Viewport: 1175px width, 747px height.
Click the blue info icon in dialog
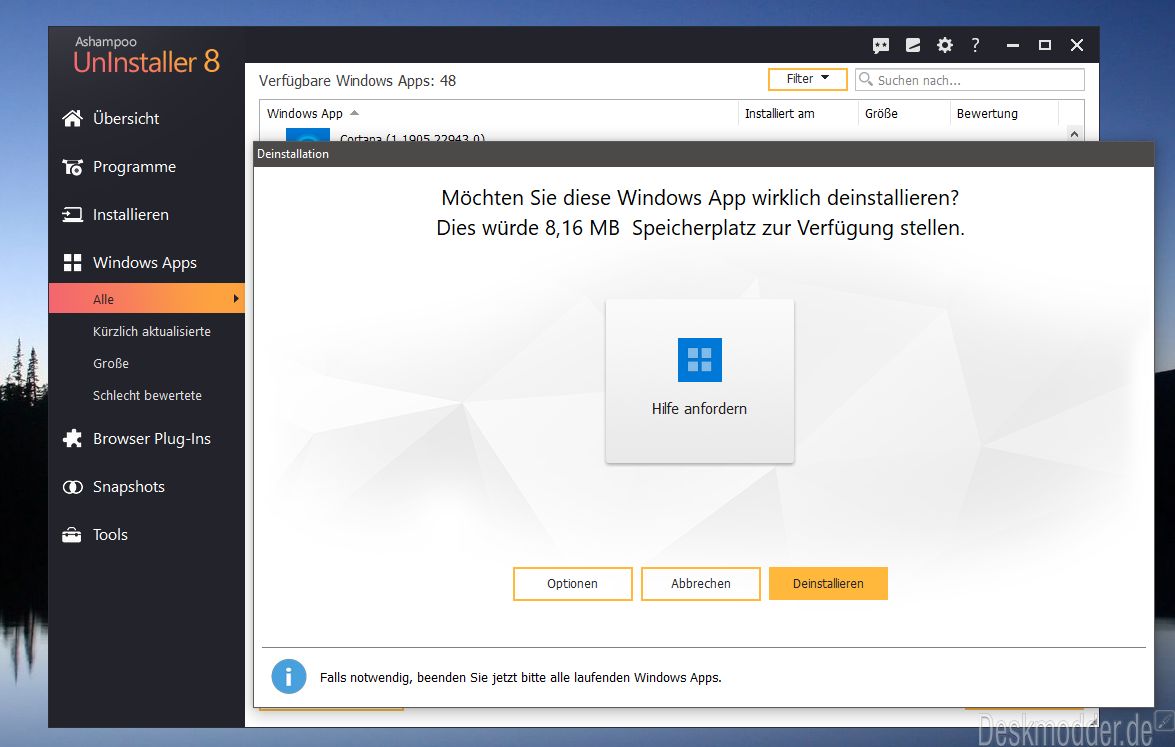(x=289, y=677)
